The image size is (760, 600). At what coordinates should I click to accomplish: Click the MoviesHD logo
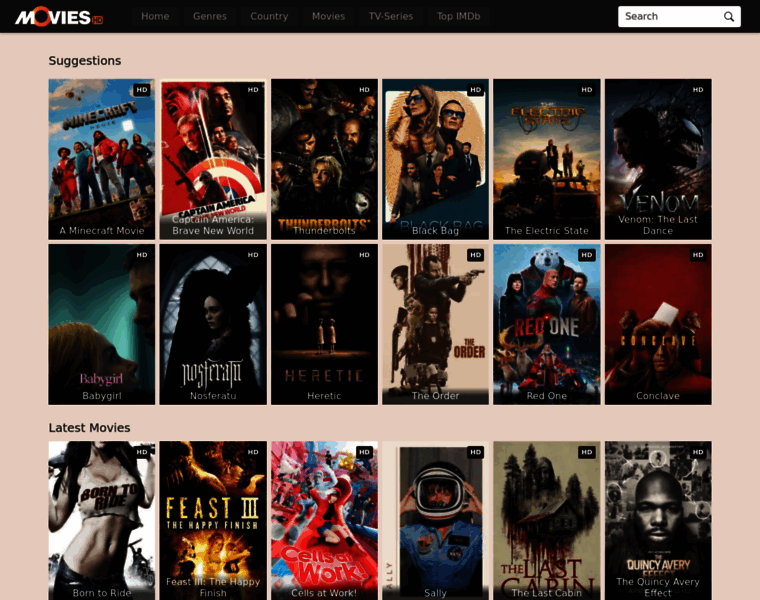click(x=59, y=16)
